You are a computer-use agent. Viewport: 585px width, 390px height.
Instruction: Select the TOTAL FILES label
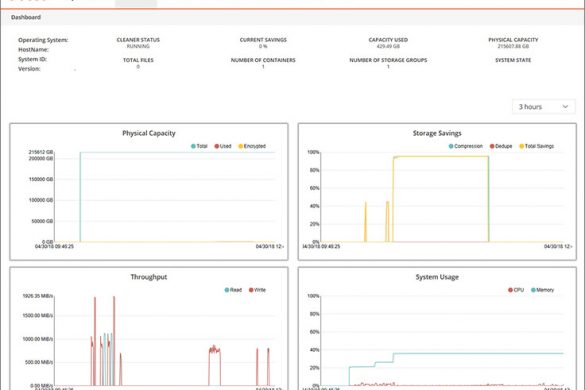[138, 60]
